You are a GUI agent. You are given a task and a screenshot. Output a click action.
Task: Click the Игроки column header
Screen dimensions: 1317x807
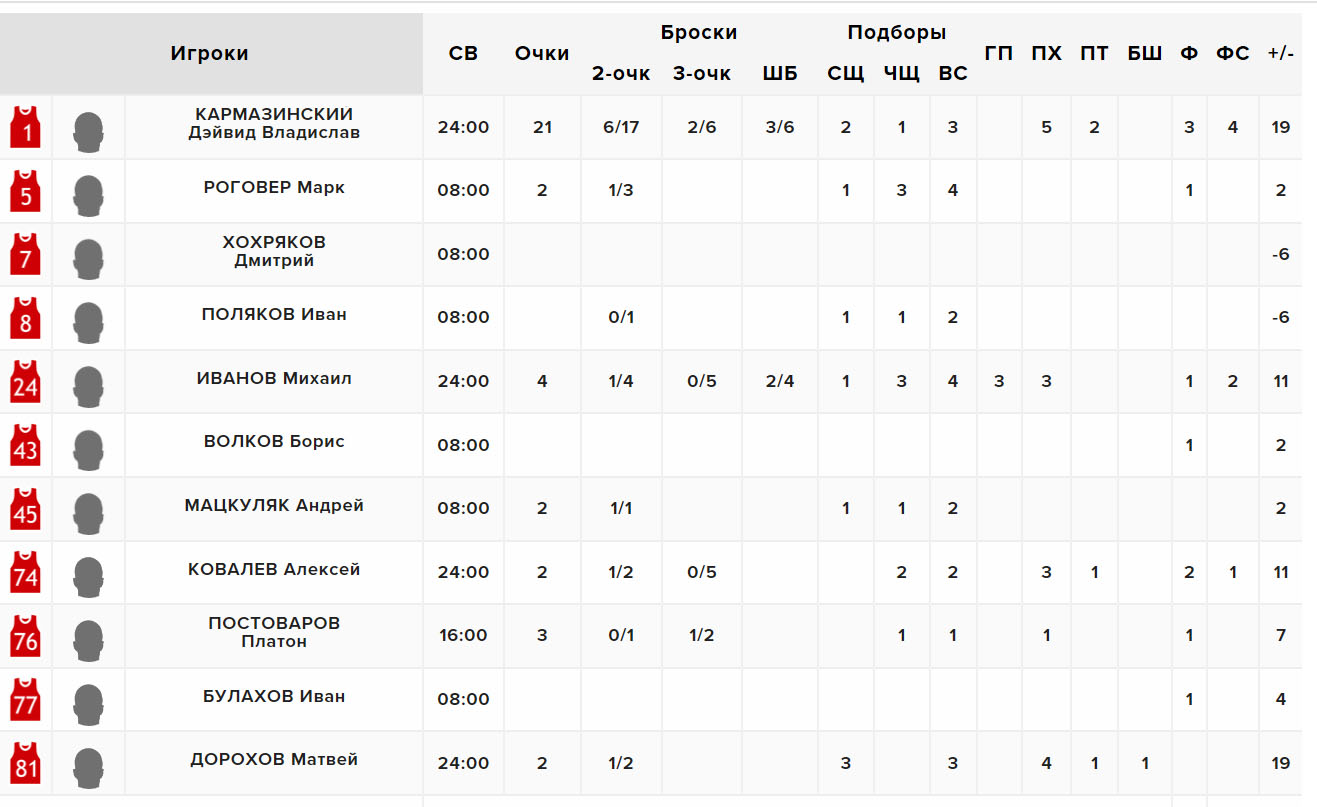pos(209,54)
